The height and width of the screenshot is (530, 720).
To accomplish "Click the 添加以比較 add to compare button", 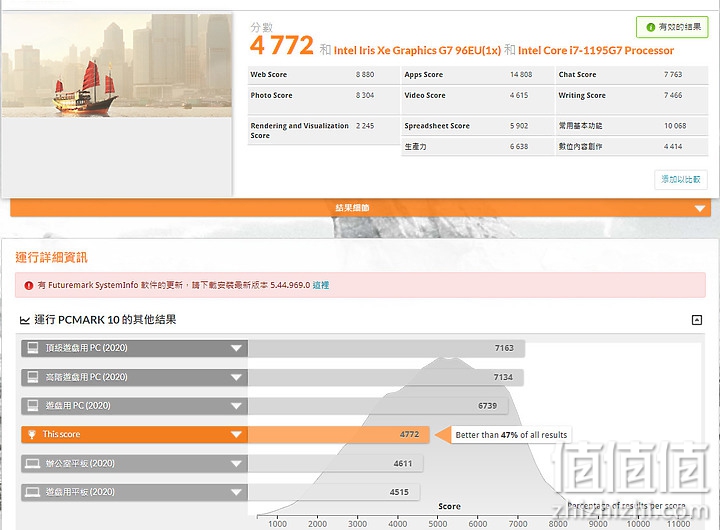I will 681,179.
